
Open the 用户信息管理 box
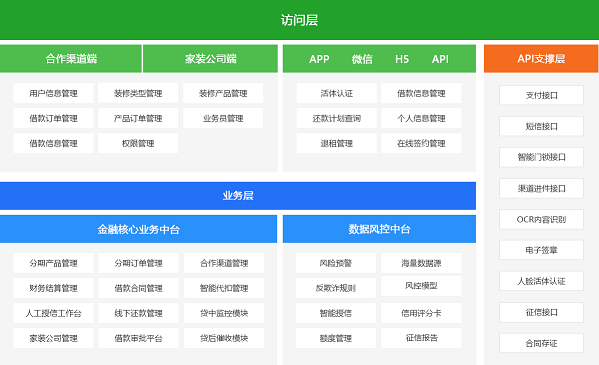coord(53,93)
